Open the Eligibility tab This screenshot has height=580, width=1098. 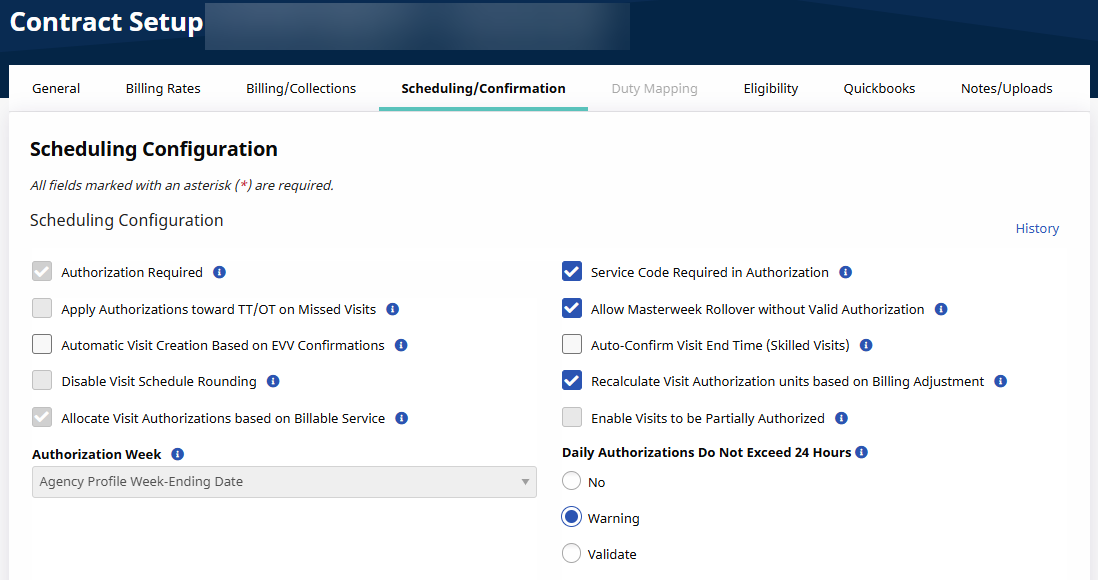pos(770,88)
